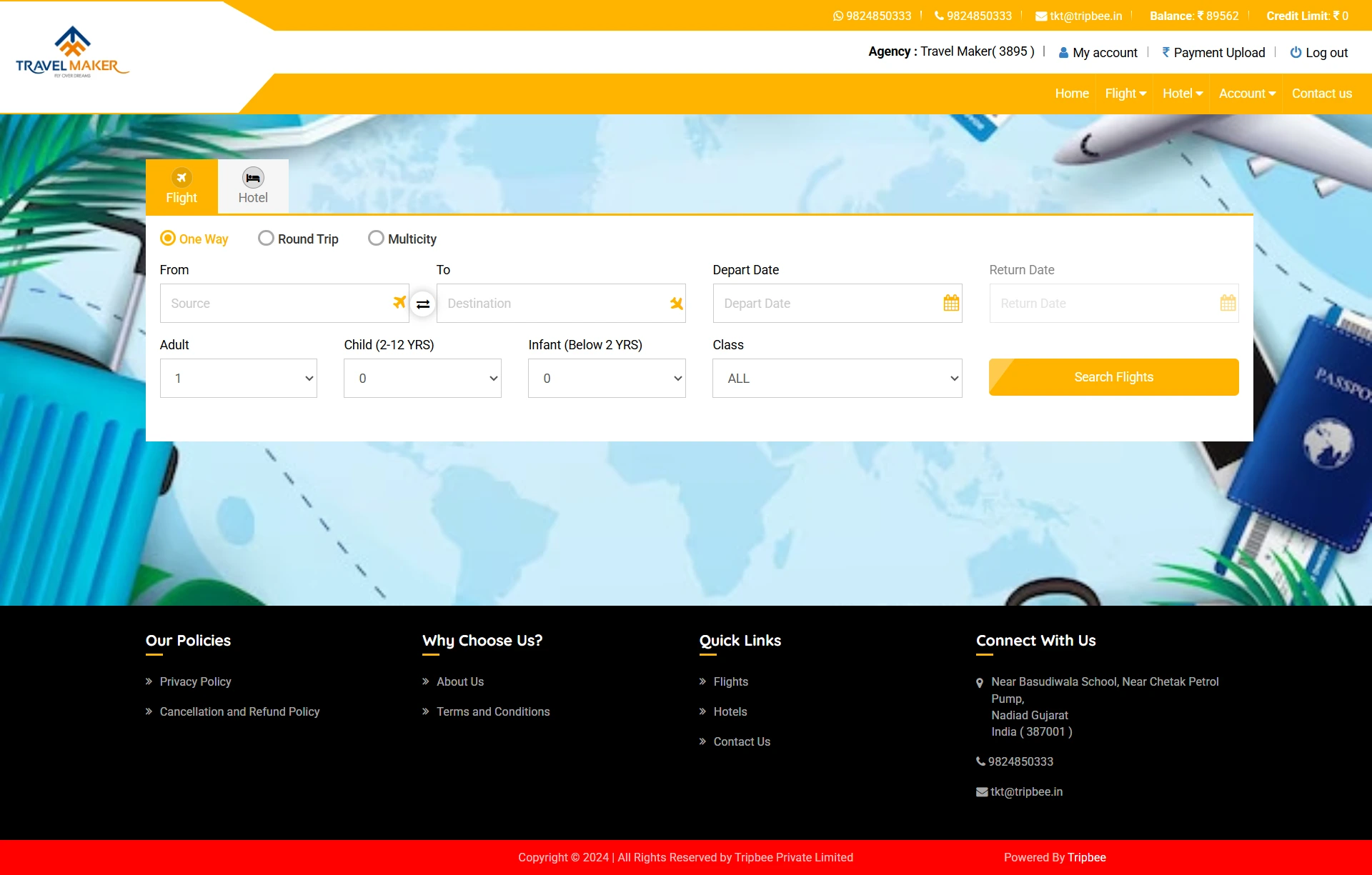The height and width of the screenshot is (875, 1372).
Task: Click the Log out power icon
Action: [x=1296, y=52]
